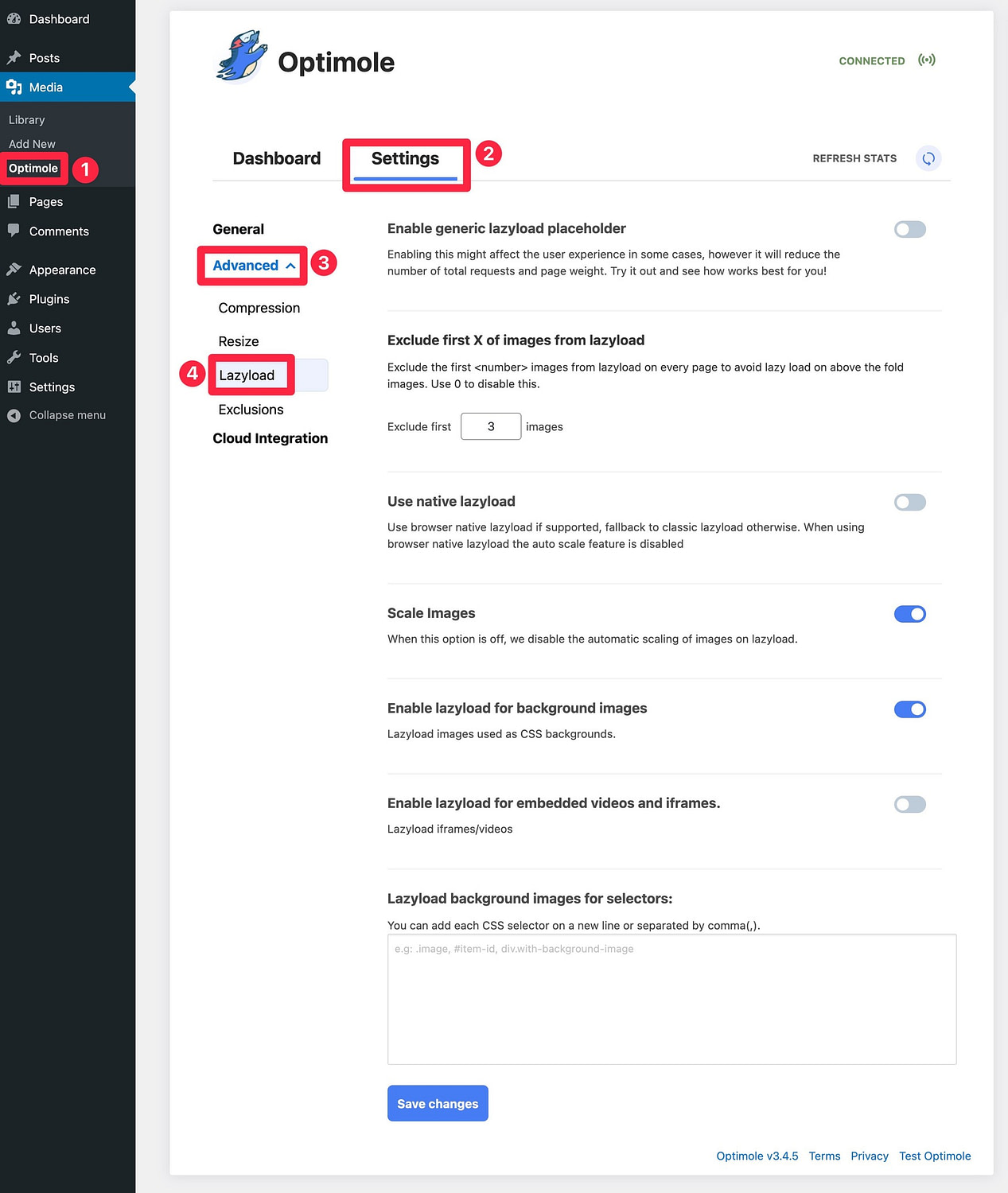Click the Connected signal icon
Image resolution: width=1008 pixels, height=1193 pixels.
tap(927, 60)
